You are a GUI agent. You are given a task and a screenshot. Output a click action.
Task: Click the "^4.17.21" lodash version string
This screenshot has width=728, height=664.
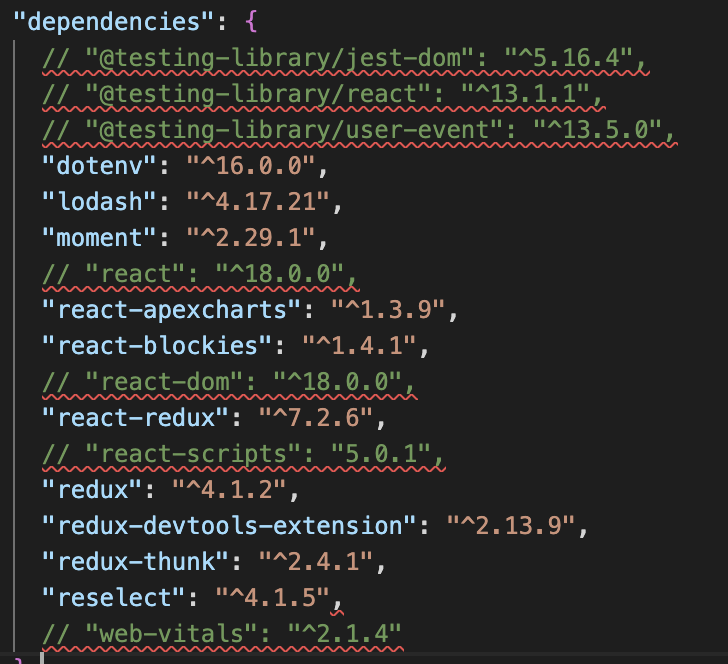(260, 203)
